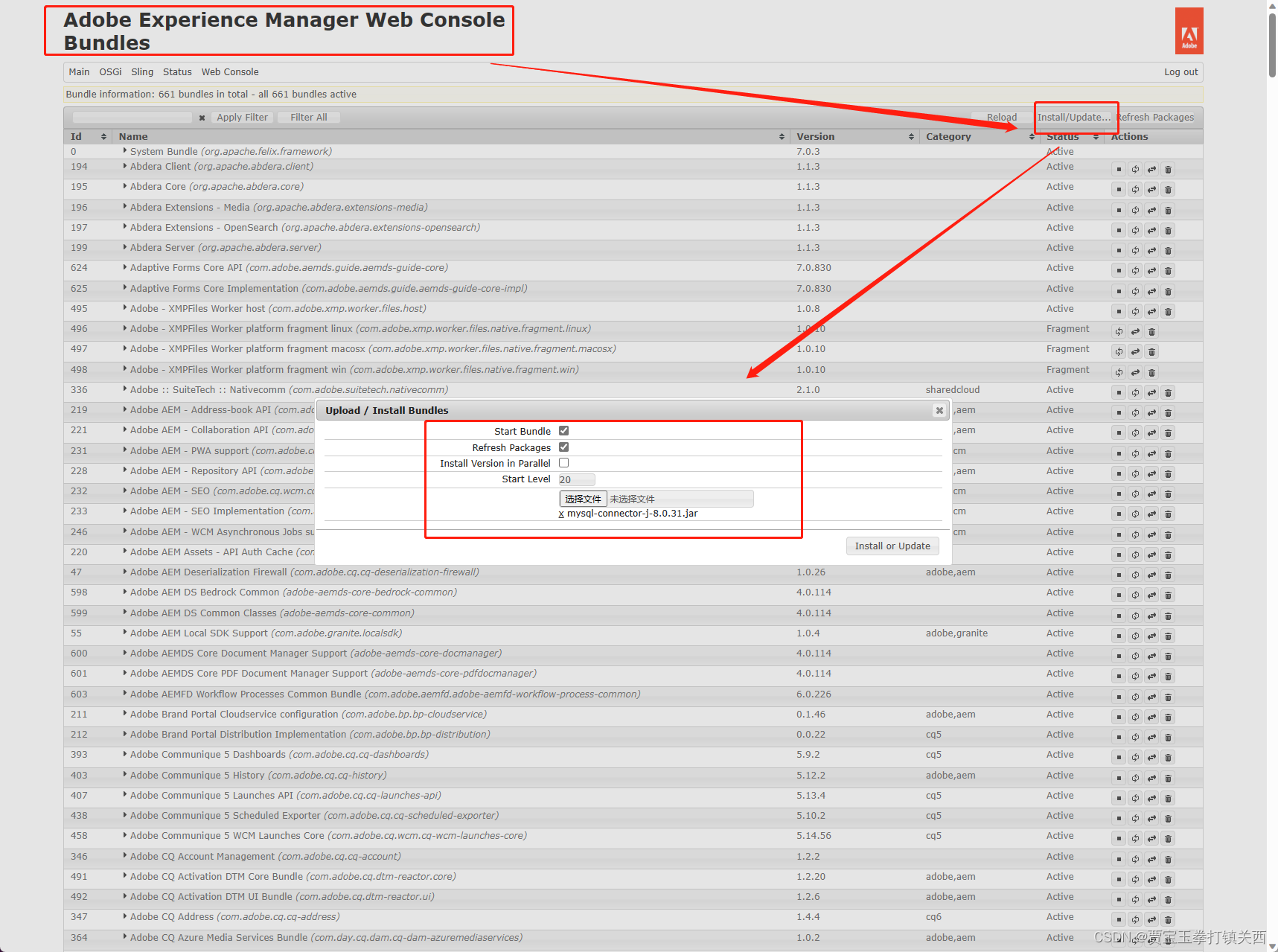Refresh imports for Brand Portal Cloudservice configuration
1278x952 pixels.
pyautogui.click(x=1135, y=718)
